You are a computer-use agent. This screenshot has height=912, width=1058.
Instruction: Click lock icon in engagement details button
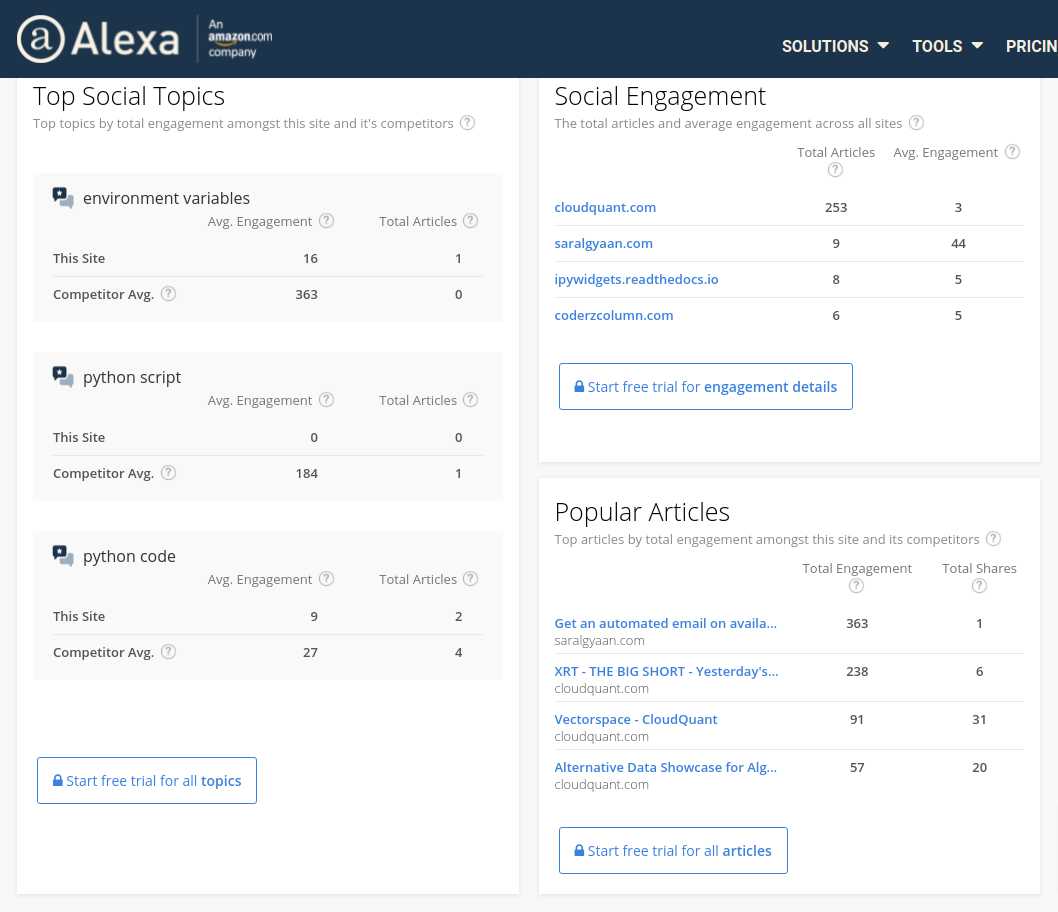tap(579, 387)
